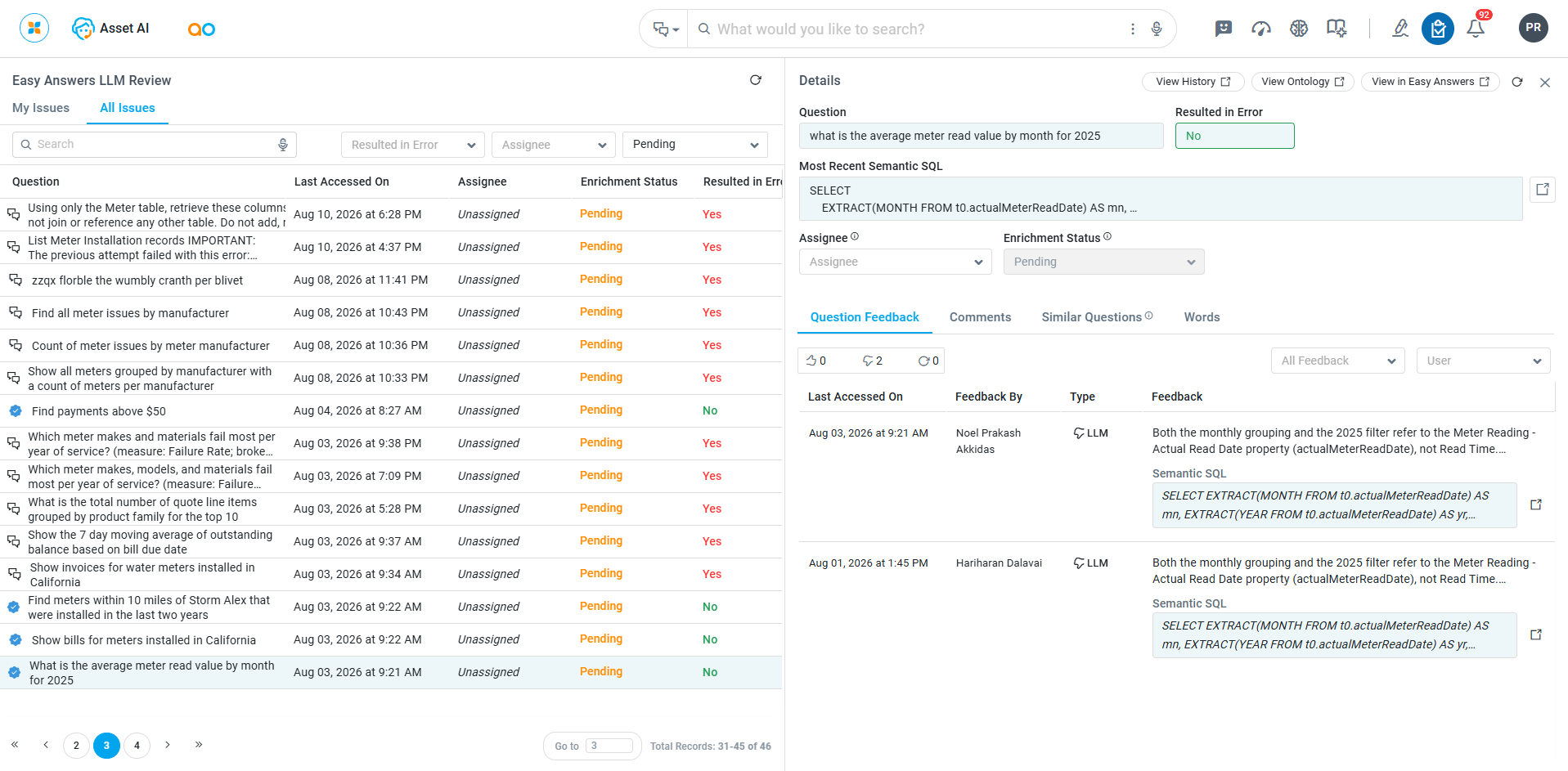1568x771 pixels.
Task: Click the microphone icon in top search bar
Action: coord(1157,29)
